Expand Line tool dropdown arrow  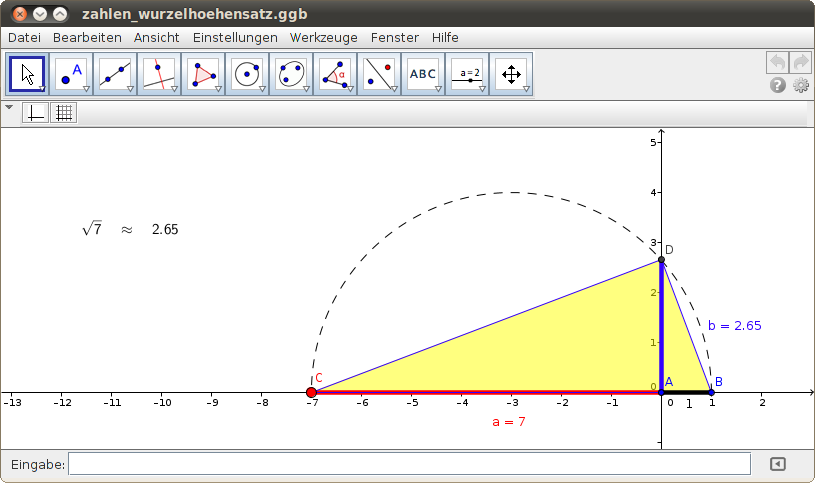point(130,89)
